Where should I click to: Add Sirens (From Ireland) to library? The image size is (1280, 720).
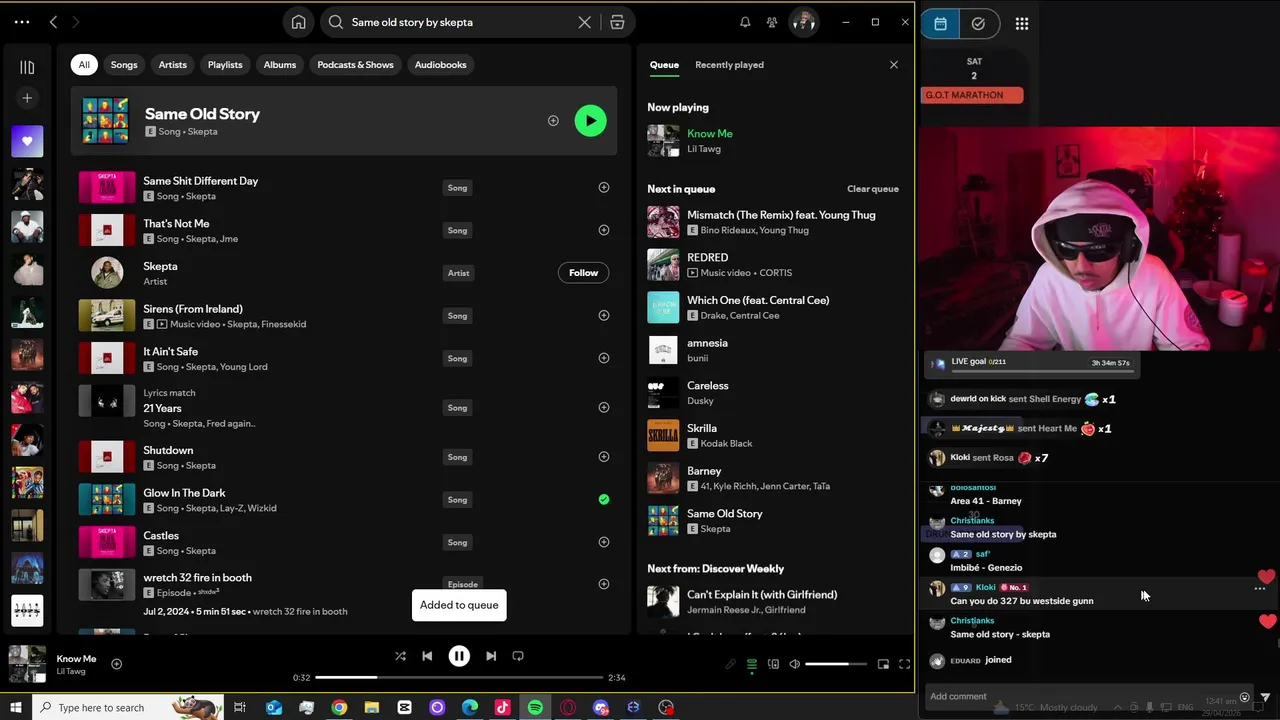(603, 315)
